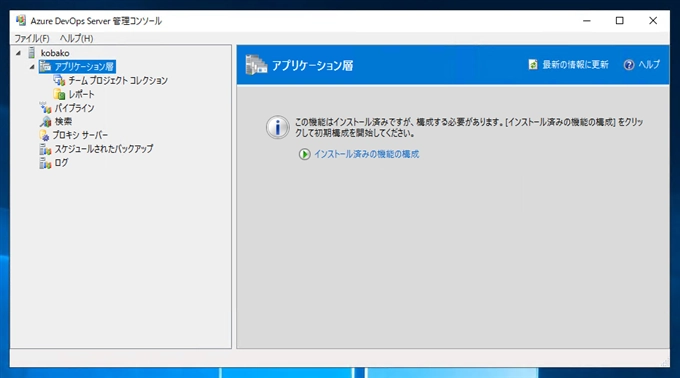Click the アプリケーション層 header title text
The height and width of the screenshot is (378, 680).
coord(312,65)
